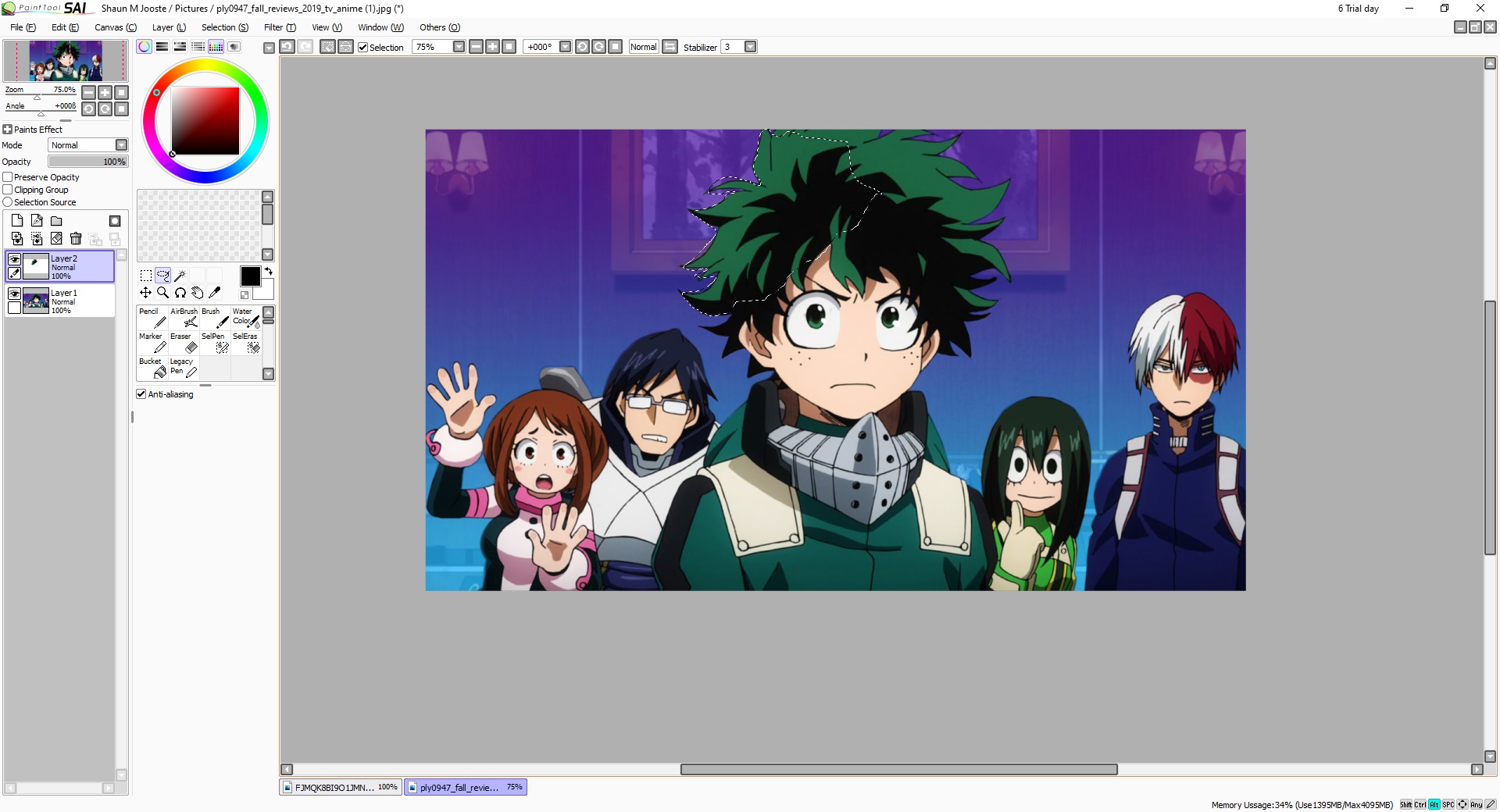The image size is (1500, 812).
Task: Select the Hand pan tool
Action: [197, 293]
